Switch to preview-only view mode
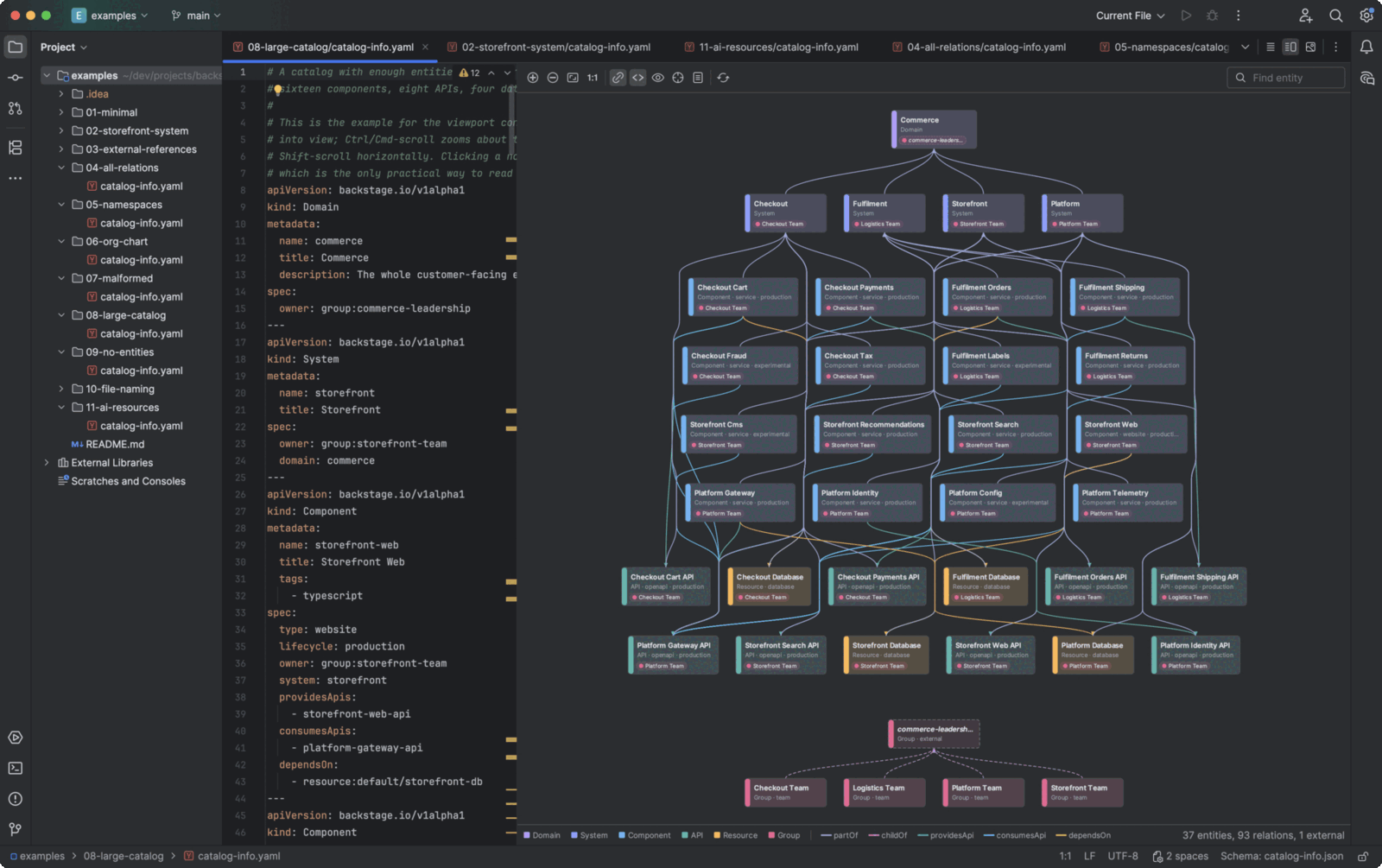This screenshot has width=1382, height=868. [x=1310, y=47]
